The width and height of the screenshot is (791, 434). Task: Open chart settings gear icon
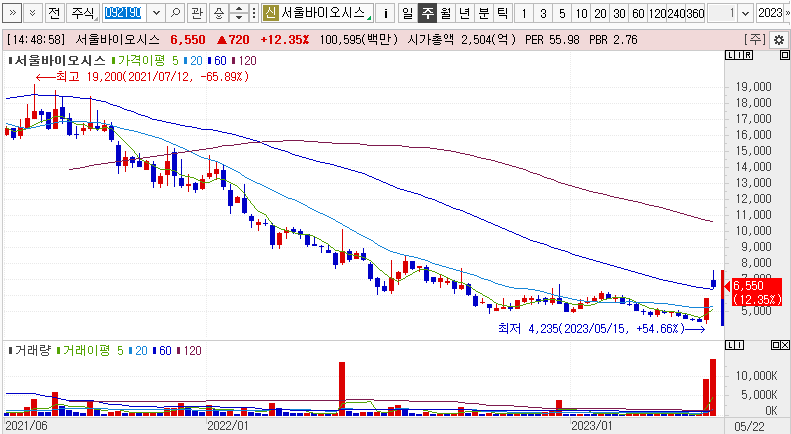coord(779,40)
